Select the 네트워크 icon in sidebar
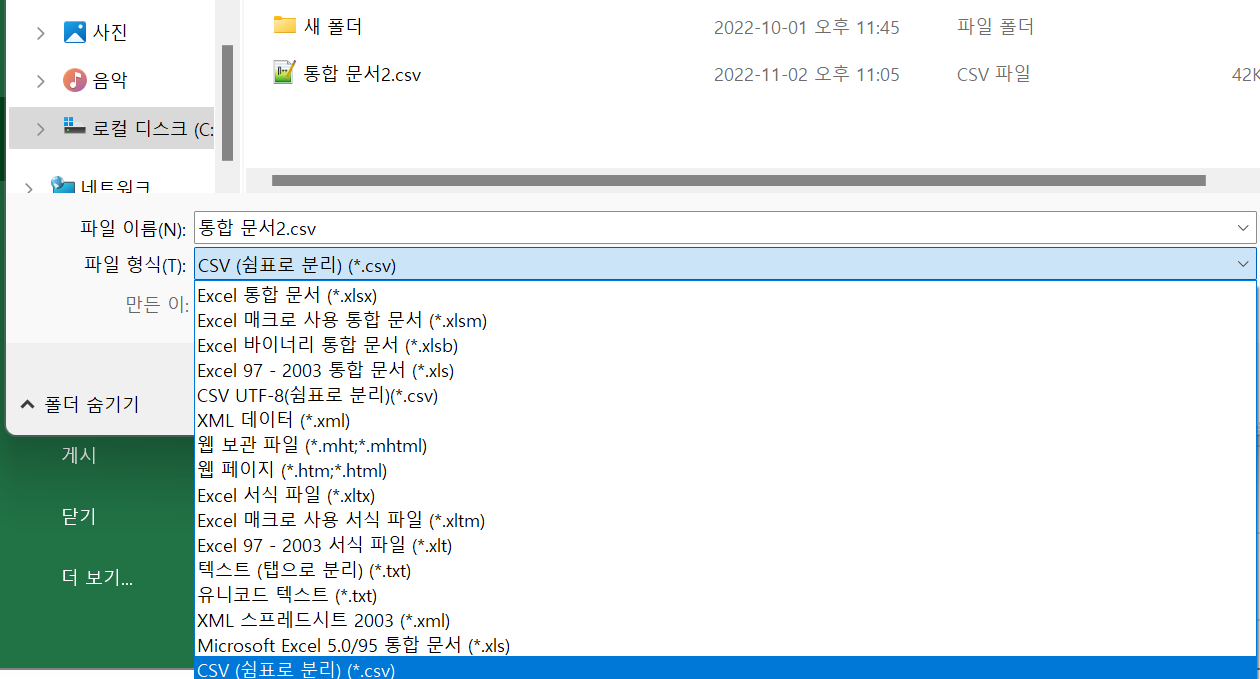This screenshot has width=1260, height=679. tap(63, 186)
